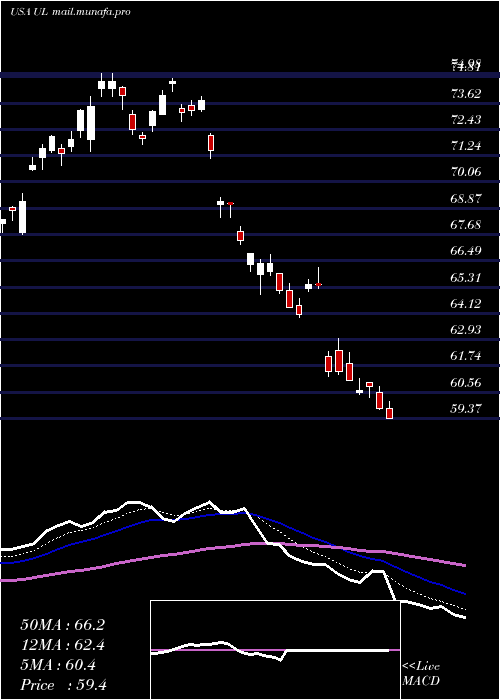
Task: Select the 65.31 price axis label
Action: 466,278
